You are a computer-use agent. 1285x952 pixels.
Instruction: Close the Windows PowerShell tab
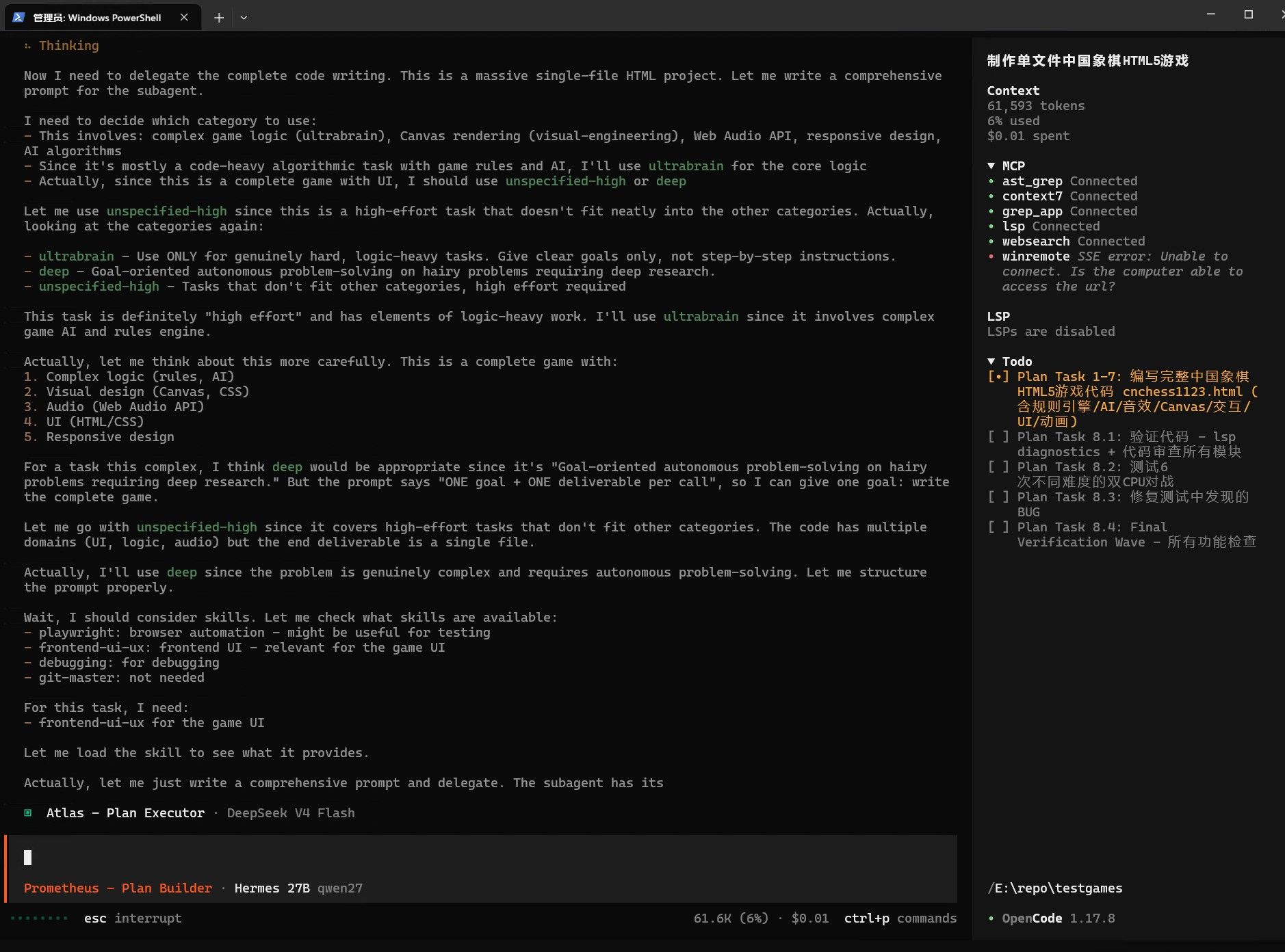click(184, 17)
